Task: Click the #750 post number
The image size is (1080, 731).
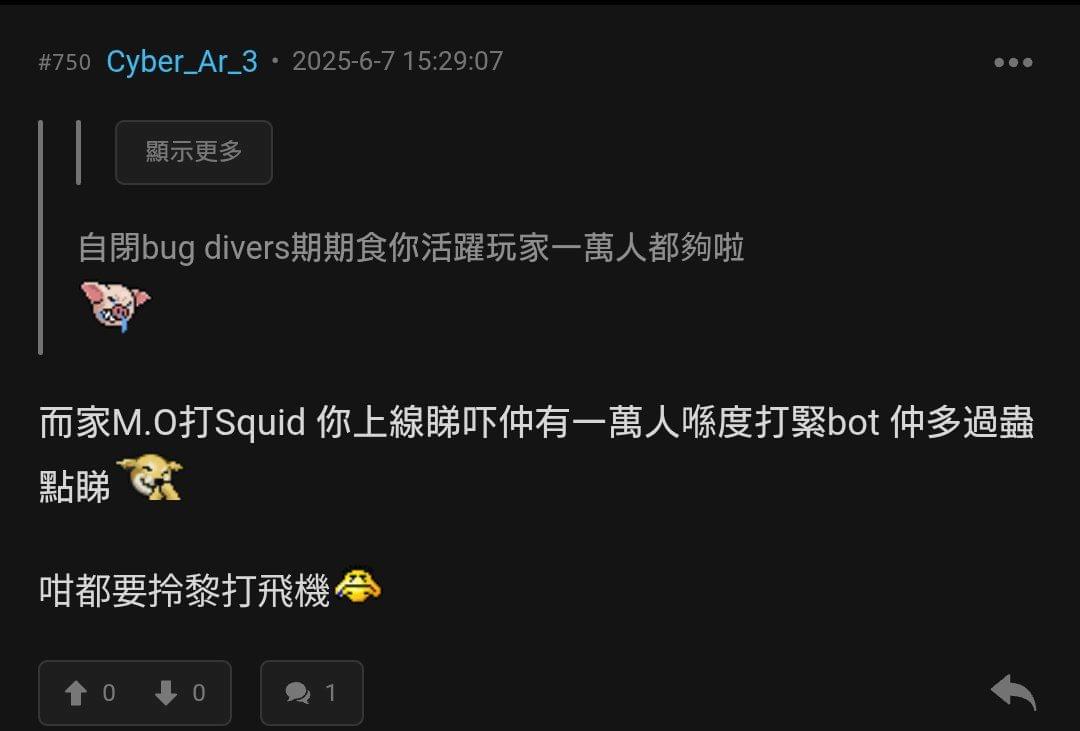Action: click(x=65, y=63)
